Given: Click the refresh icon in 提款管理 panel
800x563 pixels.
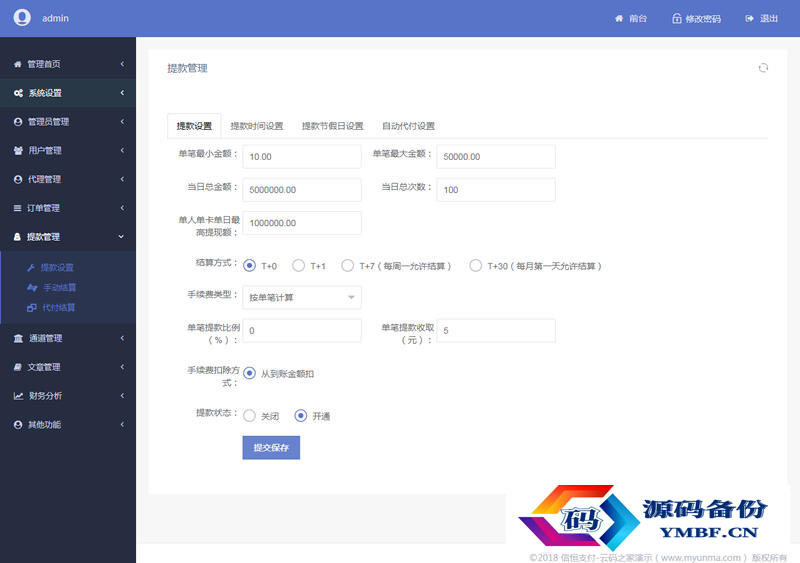Looking at the screenshot, I should (763, 68).
